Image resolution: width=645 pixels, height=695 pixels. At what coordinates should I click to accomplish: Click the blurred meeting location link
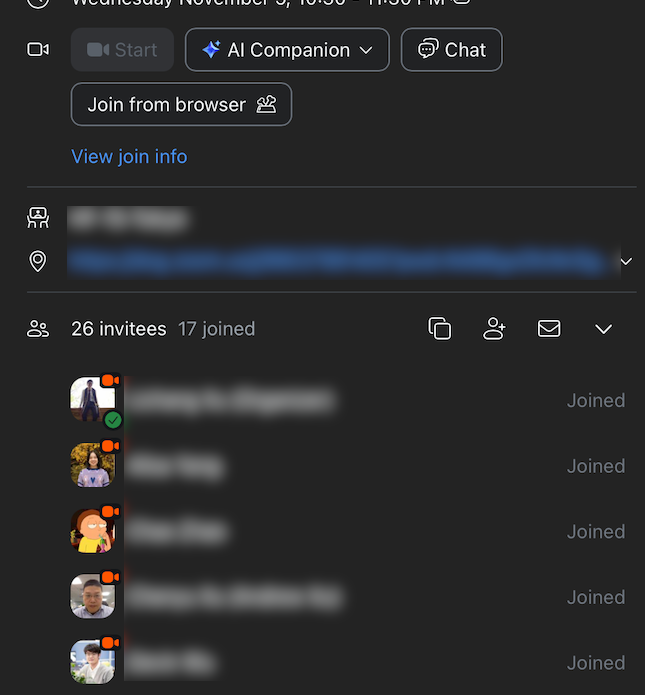[336, 262]
